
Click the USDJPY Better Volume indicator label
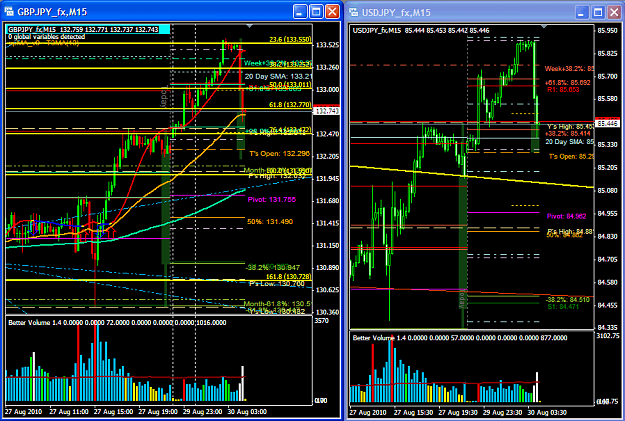coord(460,338)
